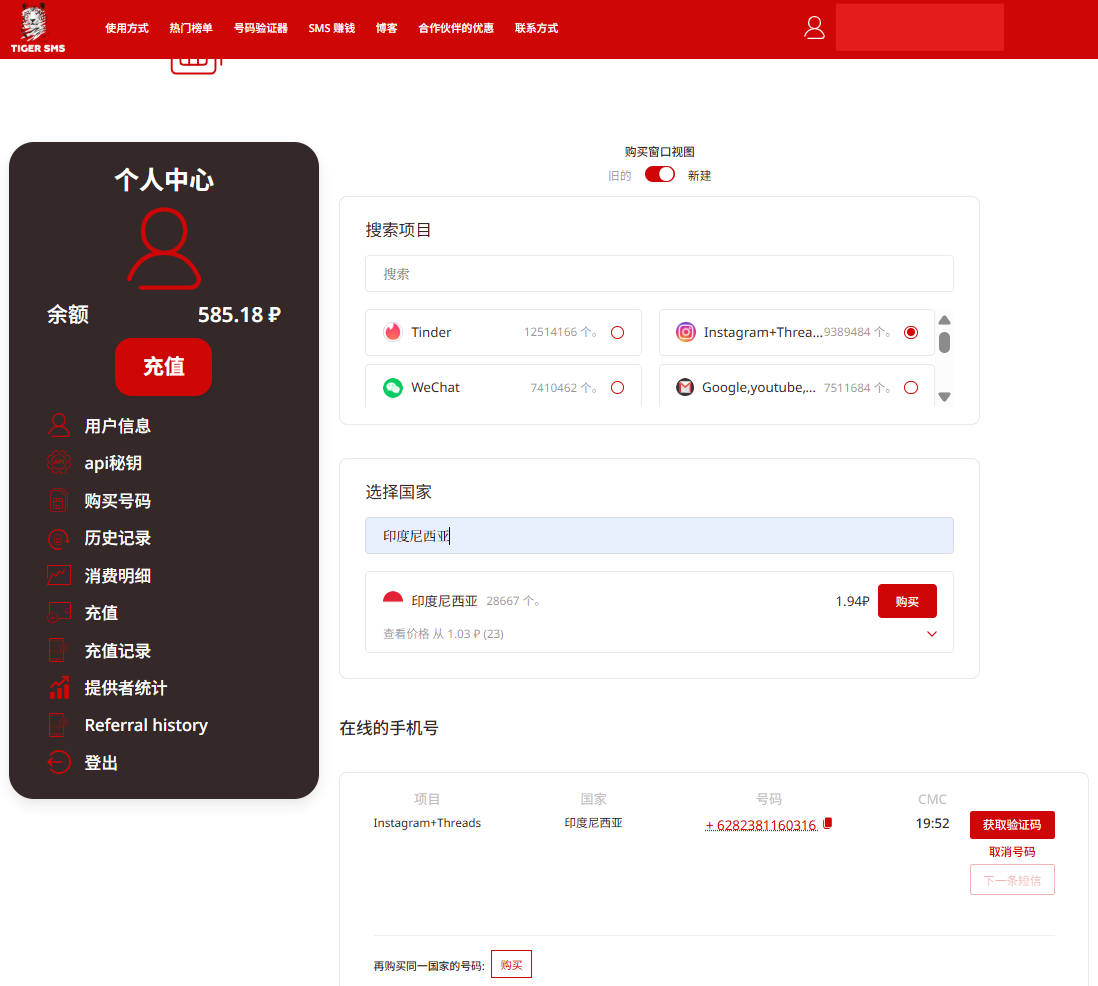Click the red block next to account icon
Screen dimensions: 1098x986
tap(919, 27)
